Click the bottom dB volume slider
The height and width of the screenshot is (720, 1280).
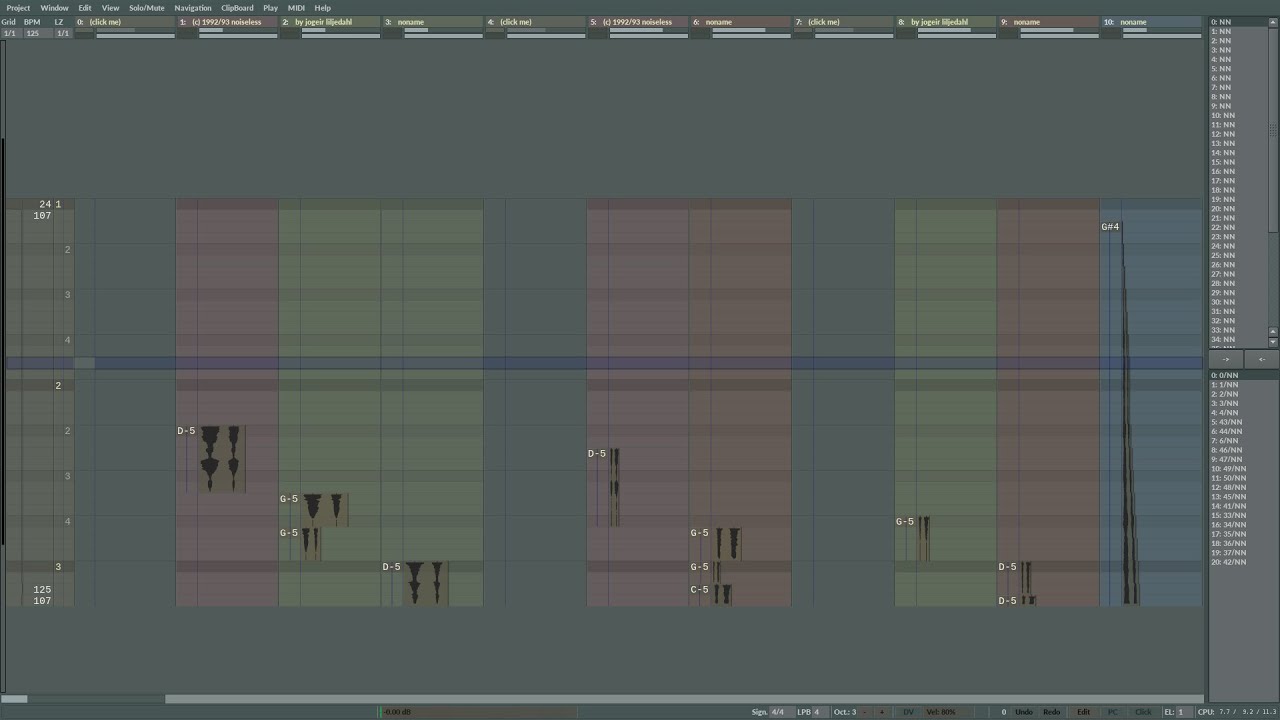478,712
